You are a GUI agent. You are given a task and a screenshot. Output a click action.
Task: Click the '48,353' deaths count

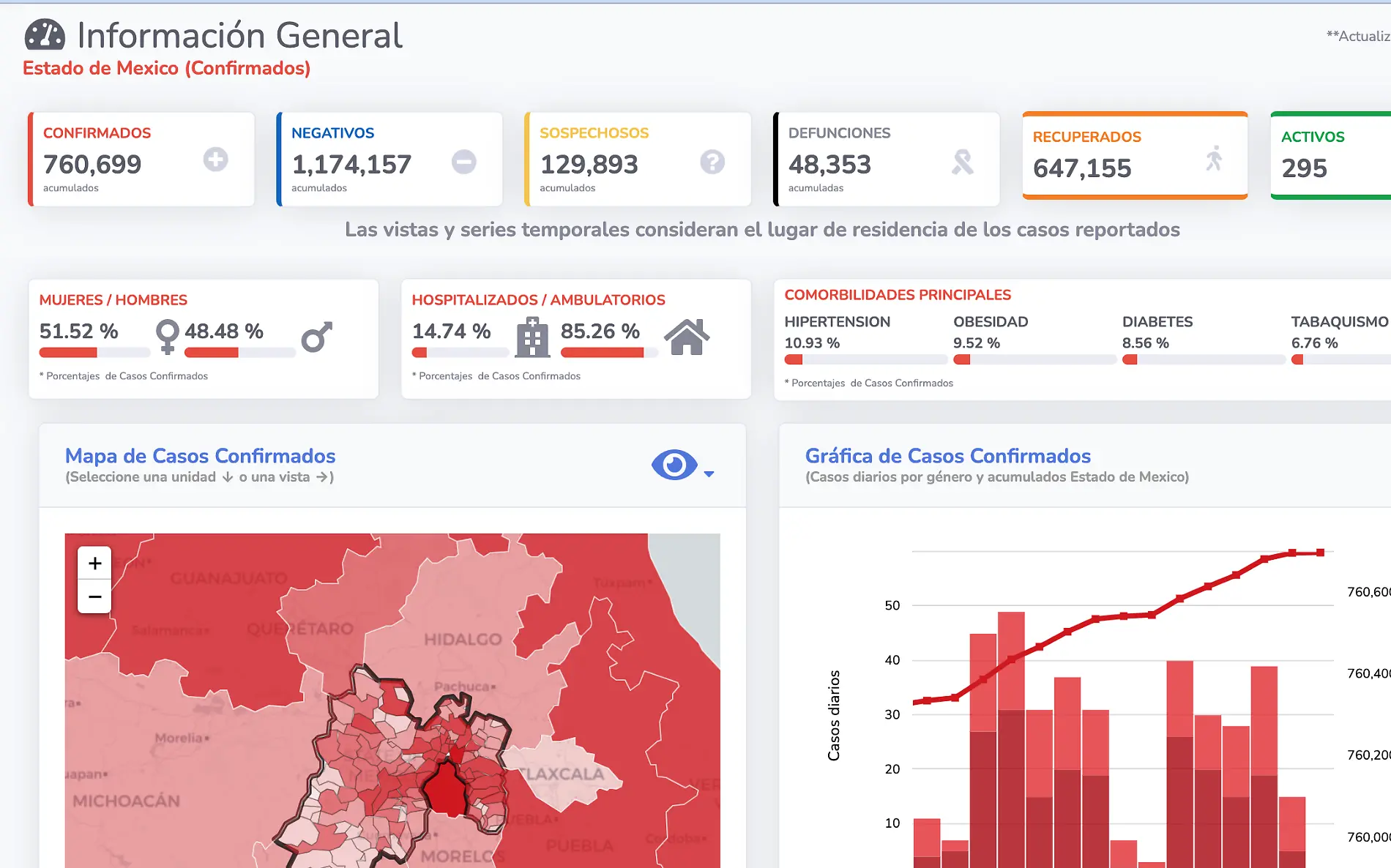point(829,164)
